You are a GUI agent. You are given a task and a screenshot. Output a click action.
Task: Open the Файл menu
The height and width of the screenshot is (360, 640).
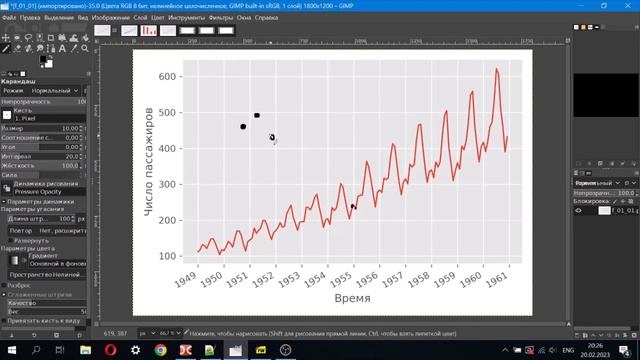coord(9,18)
